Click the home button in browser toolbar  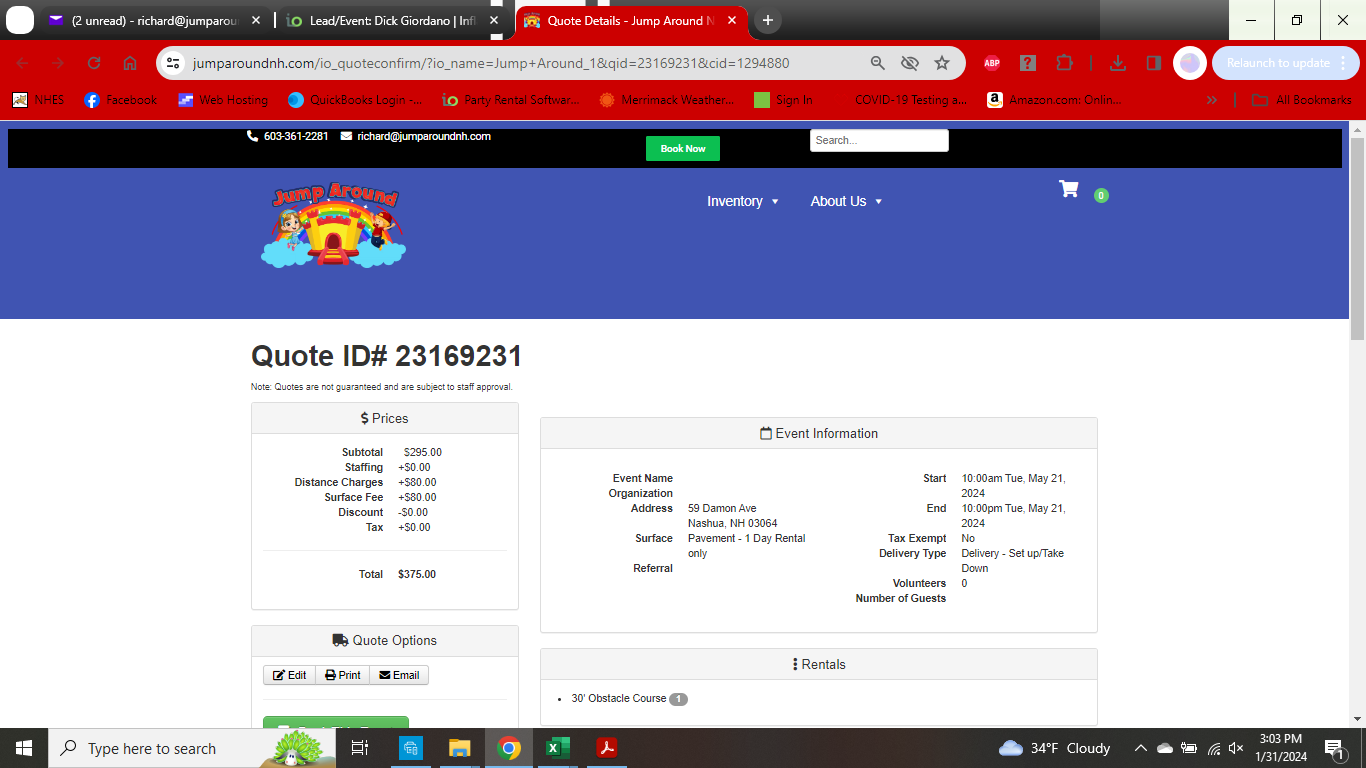pos(130,63)
